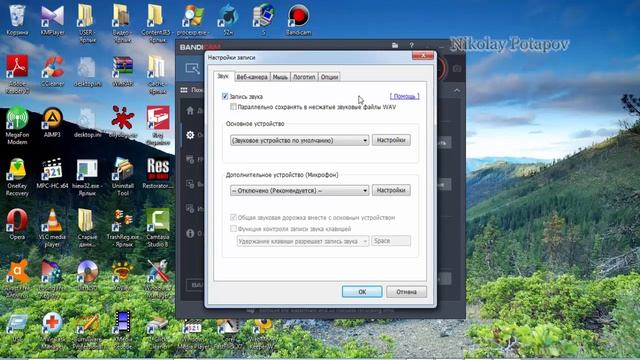
Task: Select the VLC media player desktop icon
Action: pyautogui.click(x=53, y=228)
